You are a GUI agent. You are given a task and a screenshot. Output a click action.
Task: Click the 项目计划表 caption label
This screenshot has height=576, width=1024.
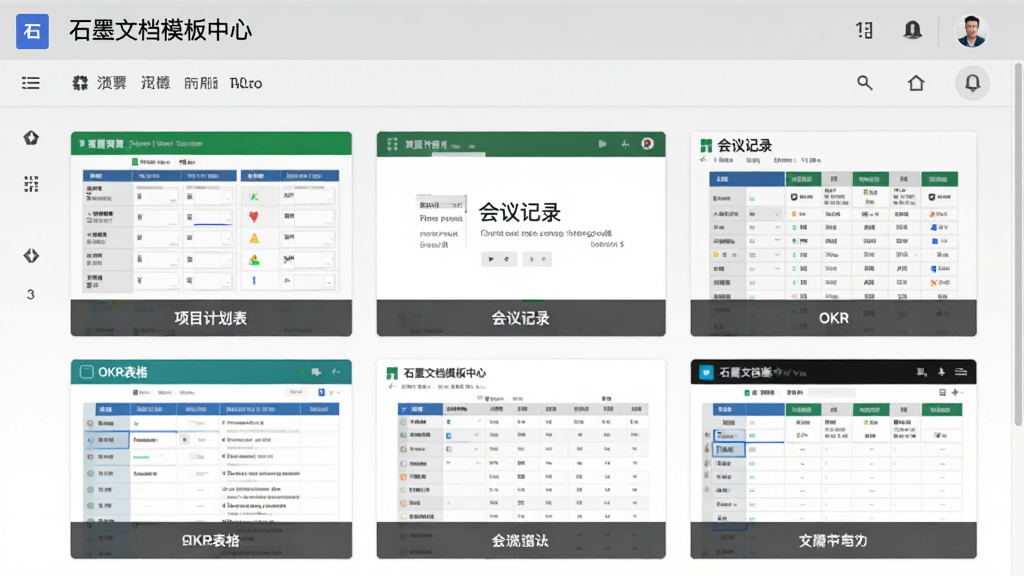(x=210, y=318)
